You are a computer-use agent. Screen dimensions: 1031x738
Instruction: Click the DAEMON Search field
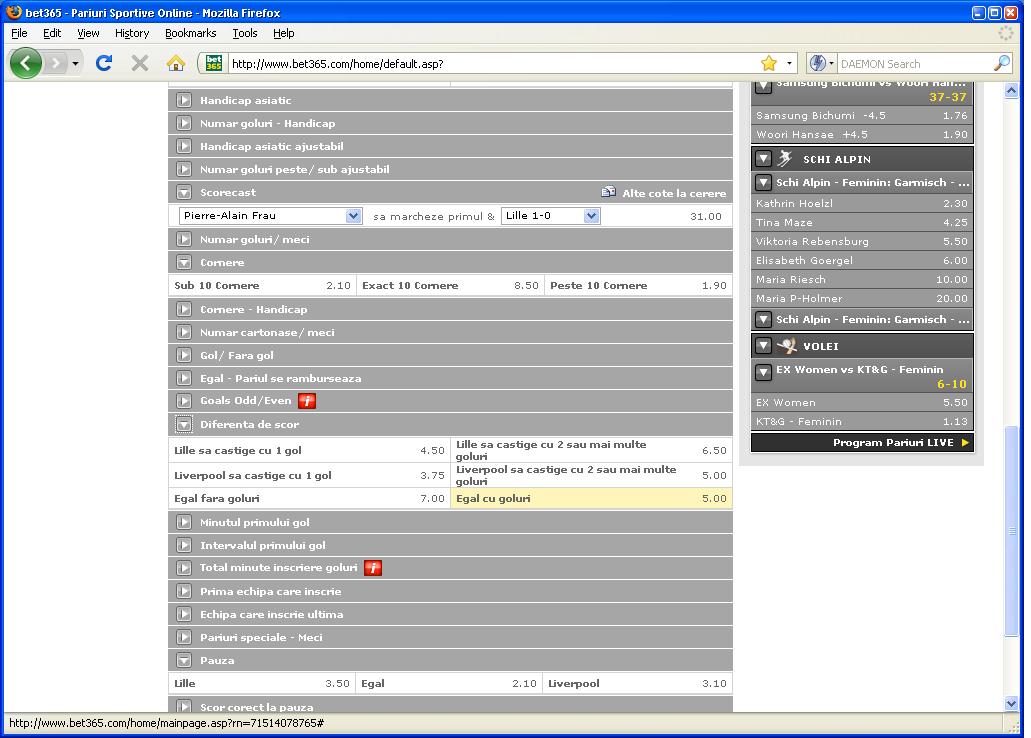pos(915,64)
